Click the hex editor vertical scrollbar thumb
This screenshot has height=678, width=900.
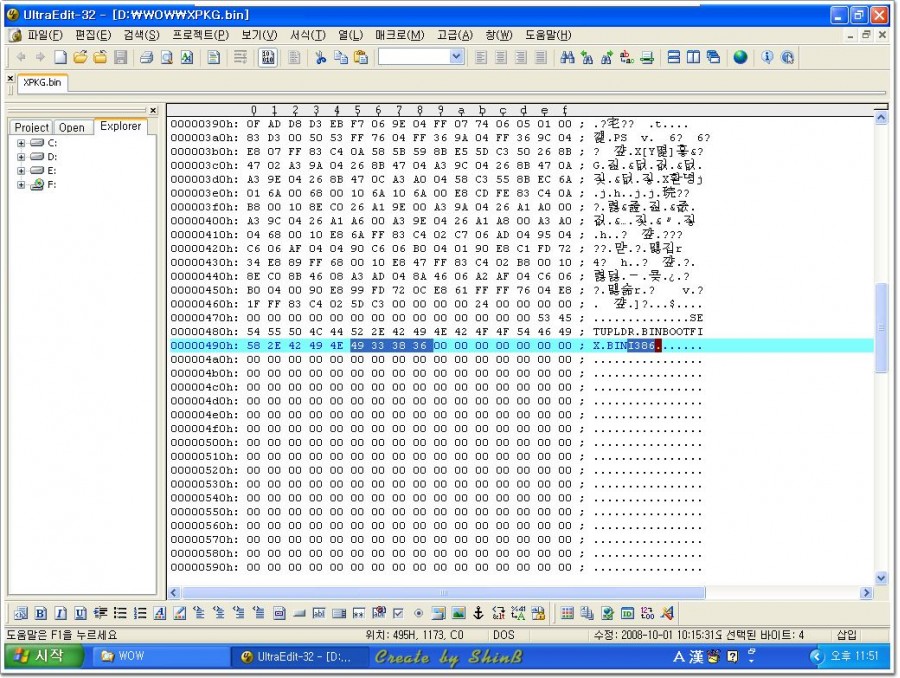pos(881,328)
